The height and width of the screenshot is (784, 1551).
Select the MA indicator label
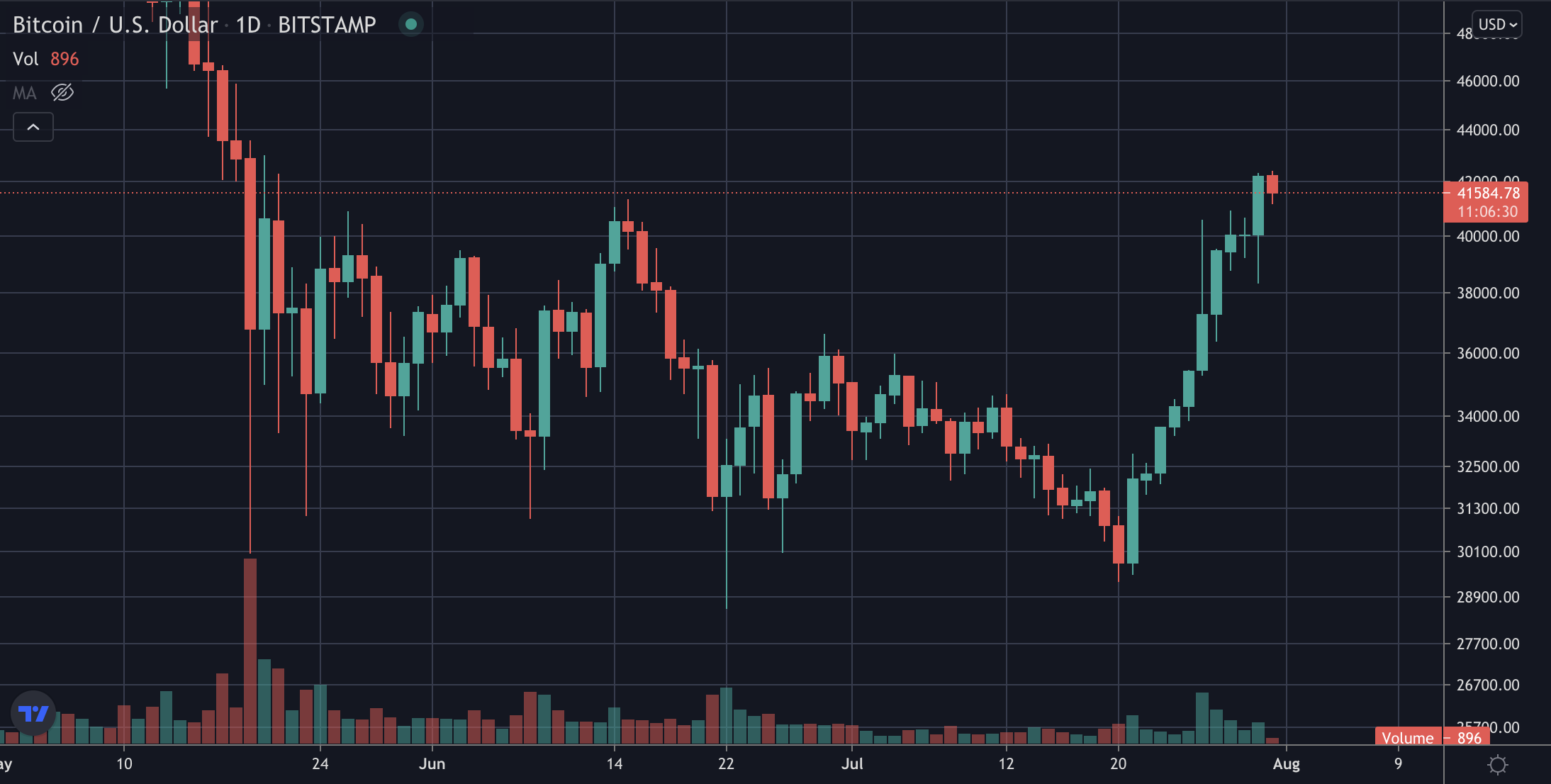(25, 93)
